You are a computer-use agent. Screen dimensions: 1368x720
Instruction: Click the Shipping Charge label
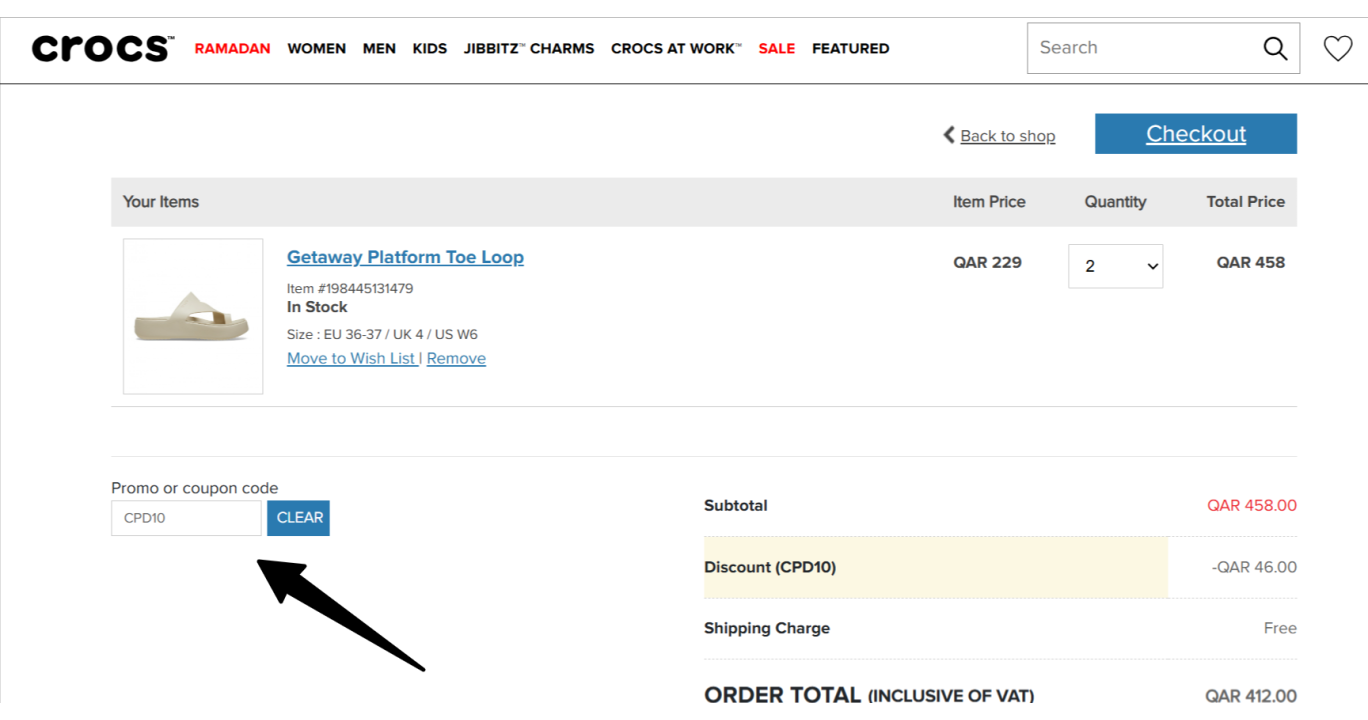click(x=767, y=628)
